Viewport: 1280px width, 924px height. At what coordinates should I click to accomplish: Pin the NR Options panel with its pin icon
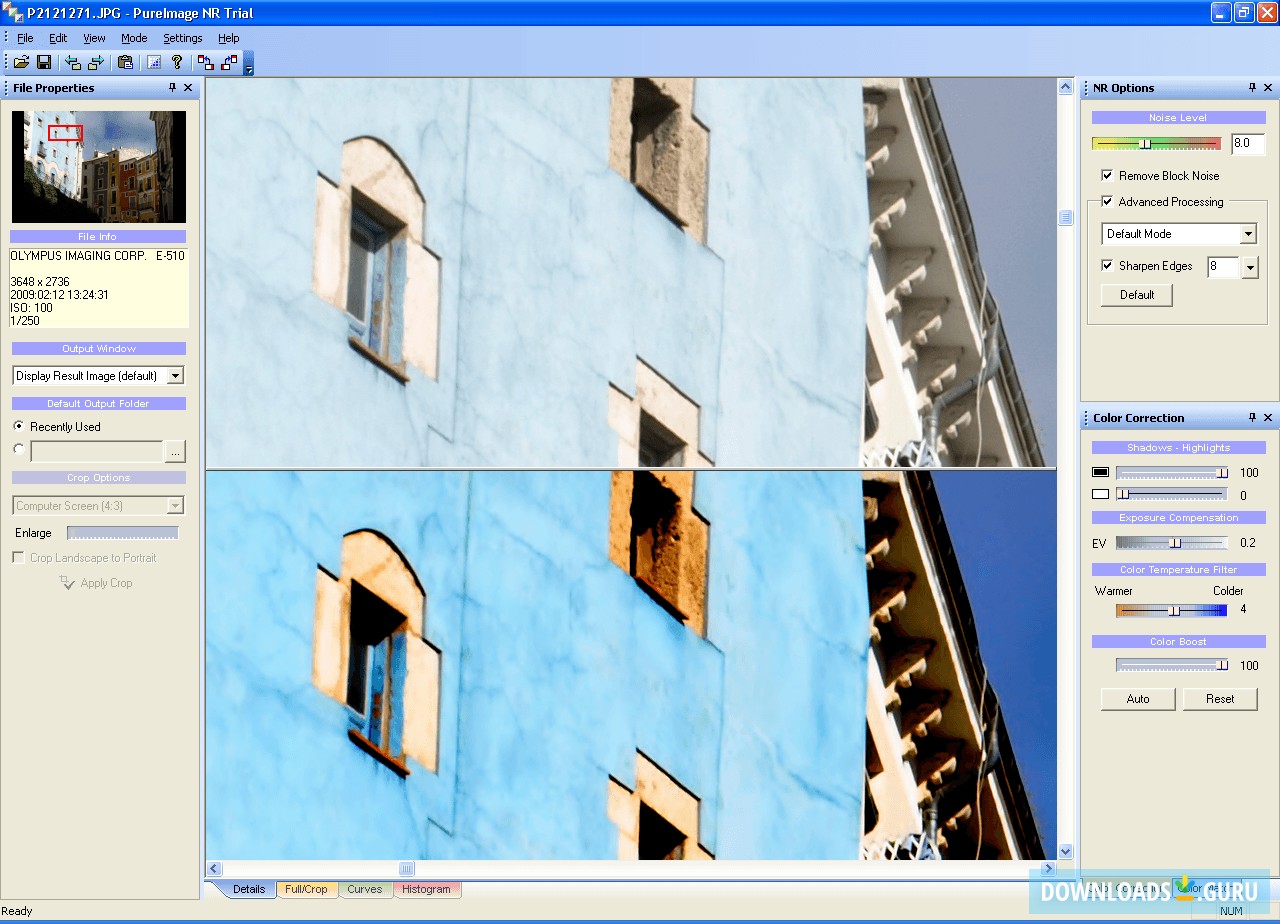[x=1251, y=88]
